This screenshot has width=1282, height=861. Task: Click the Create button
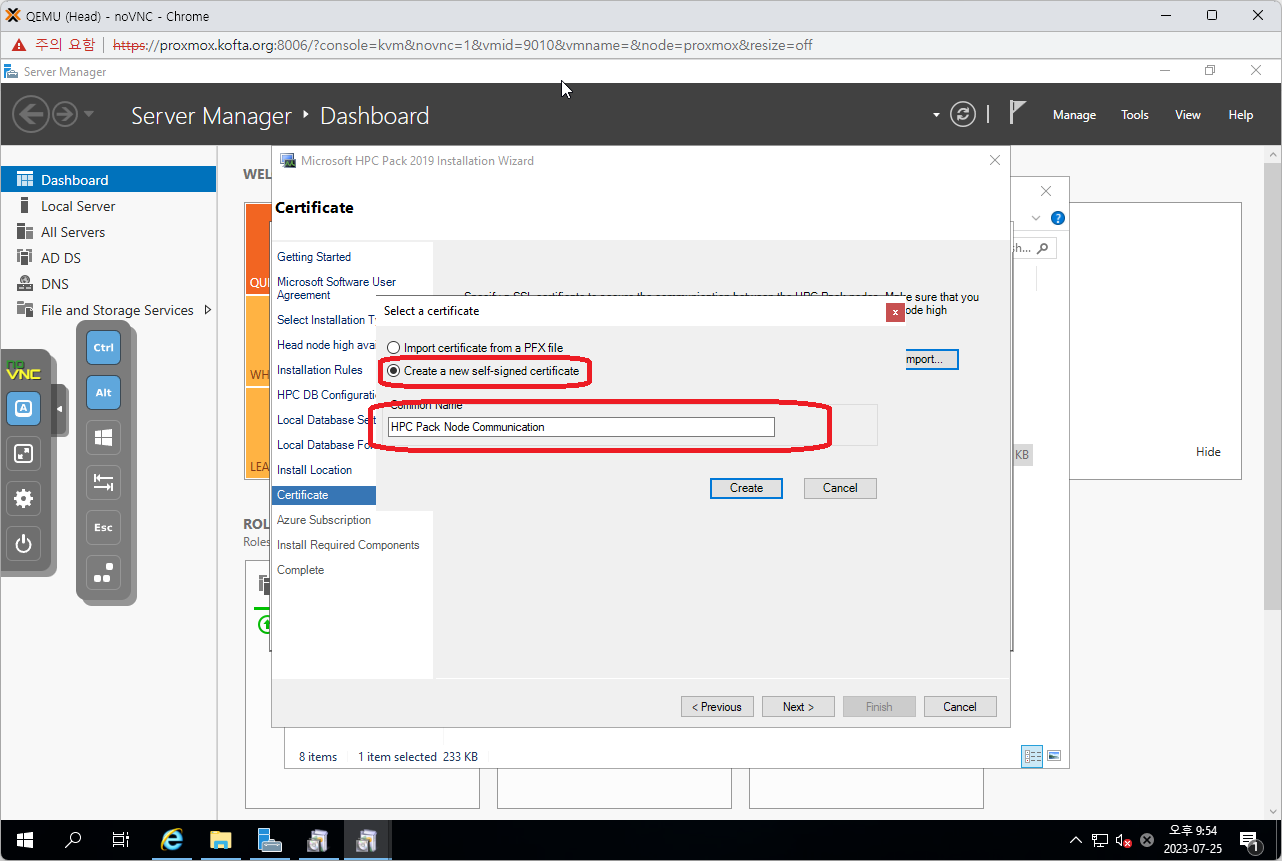pos(746,488)
